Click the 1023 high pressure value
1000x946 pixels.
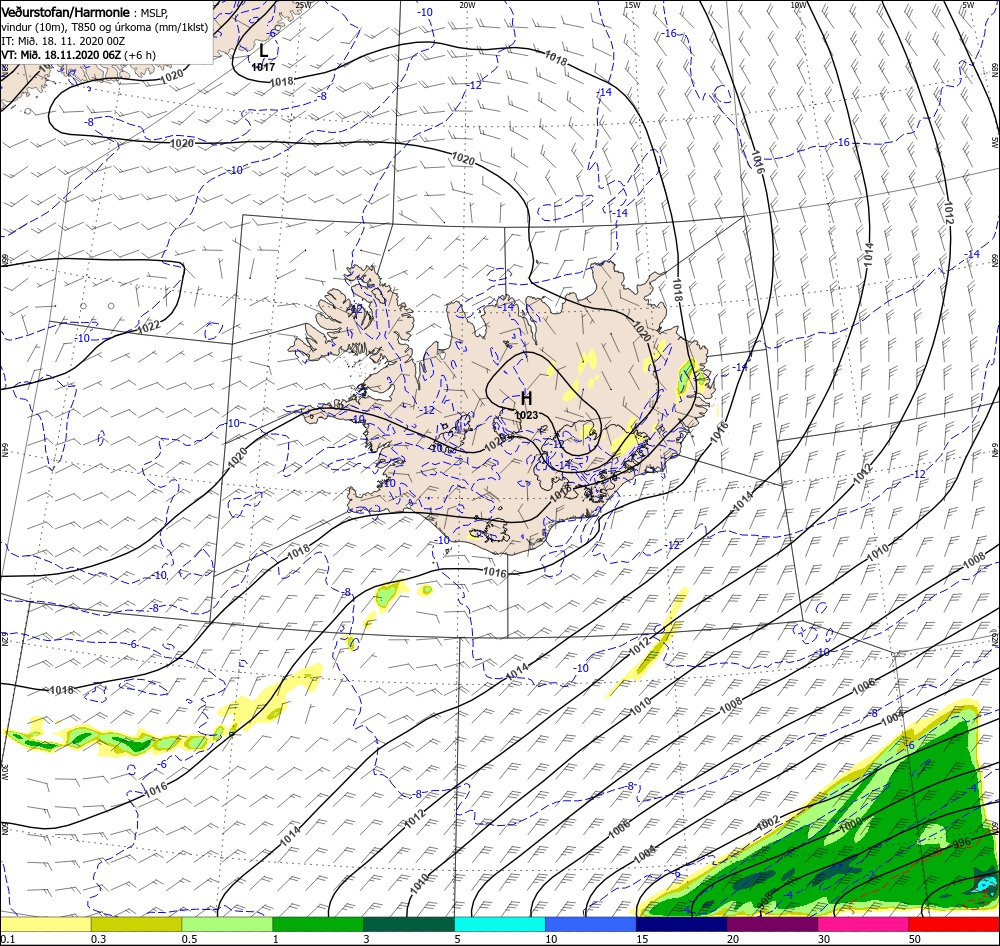pos(527,415)
